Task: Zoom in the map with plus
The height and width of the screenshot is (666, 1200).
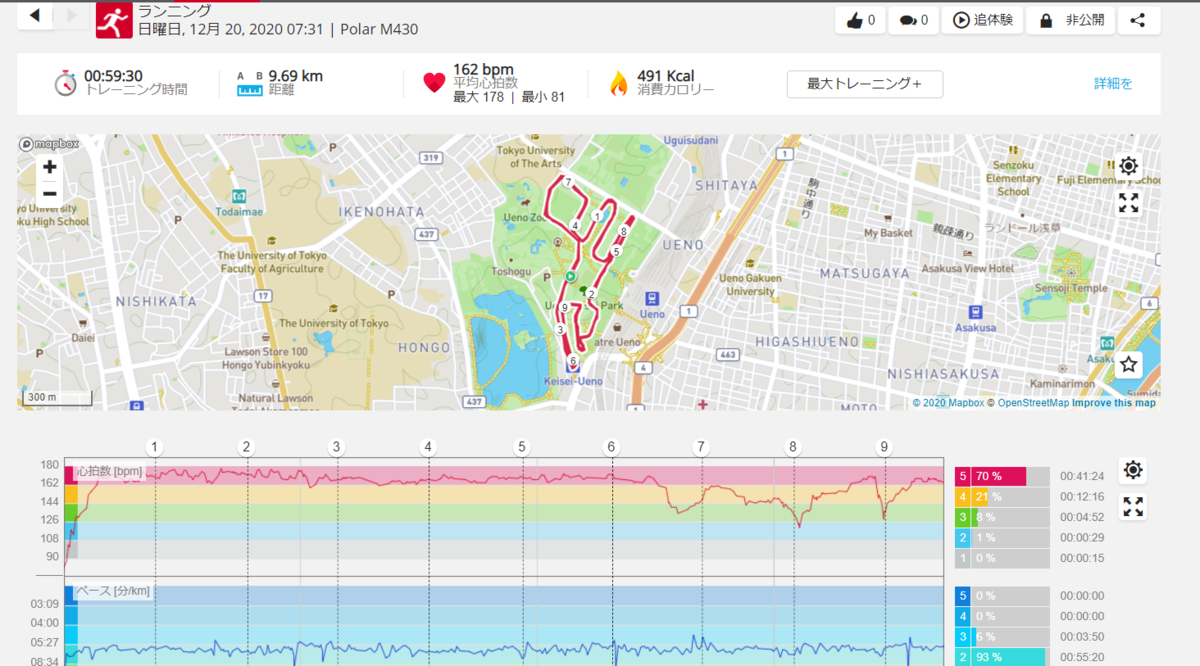Action: pyautogui.click(x=49, y=167)
